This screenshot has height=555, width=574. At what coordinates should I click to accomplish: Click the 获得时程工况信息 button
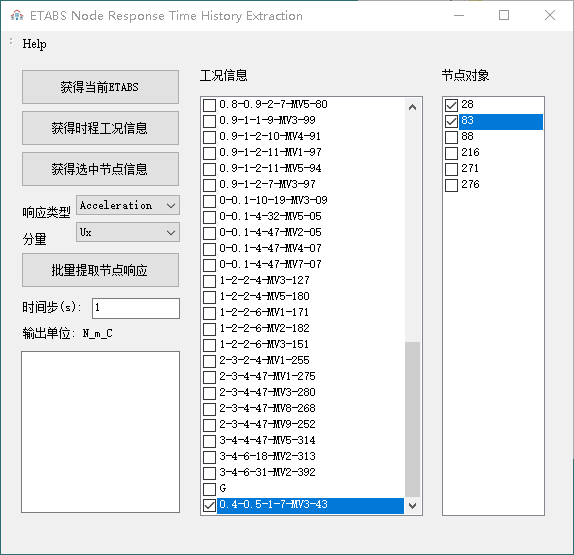[100, 128]
